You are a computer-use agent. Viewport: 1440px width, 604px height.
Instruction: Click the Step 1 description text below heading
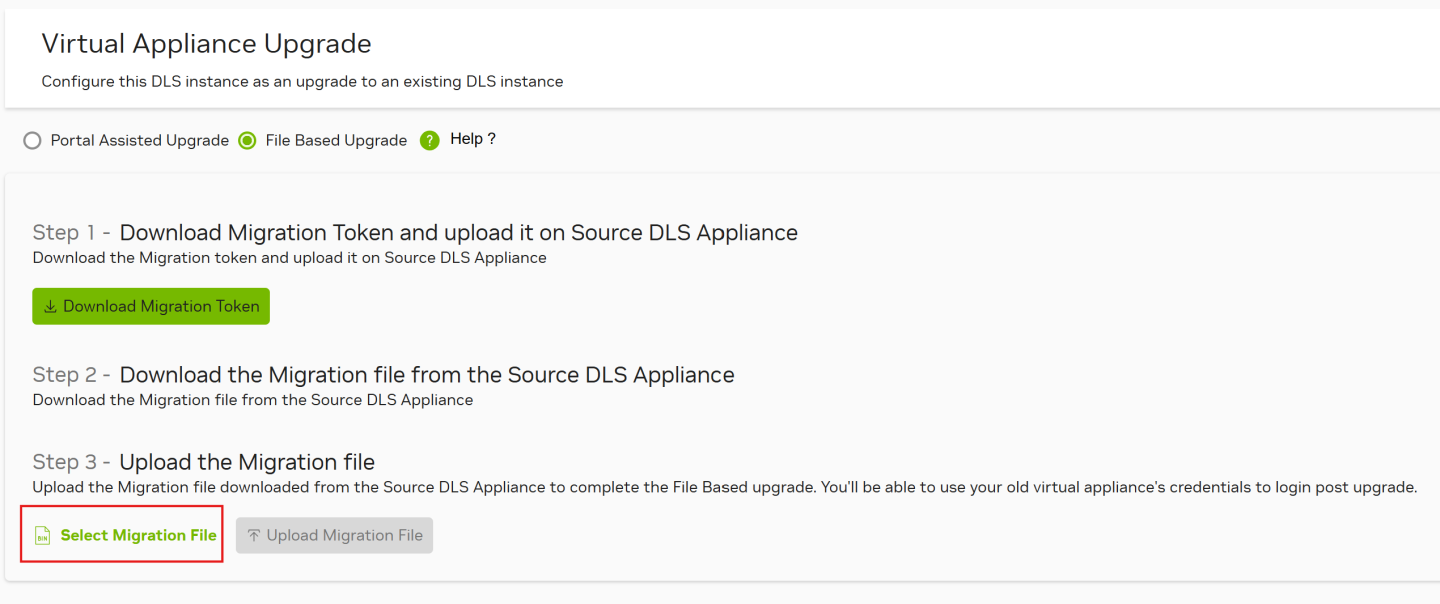(x=289, y=258)
